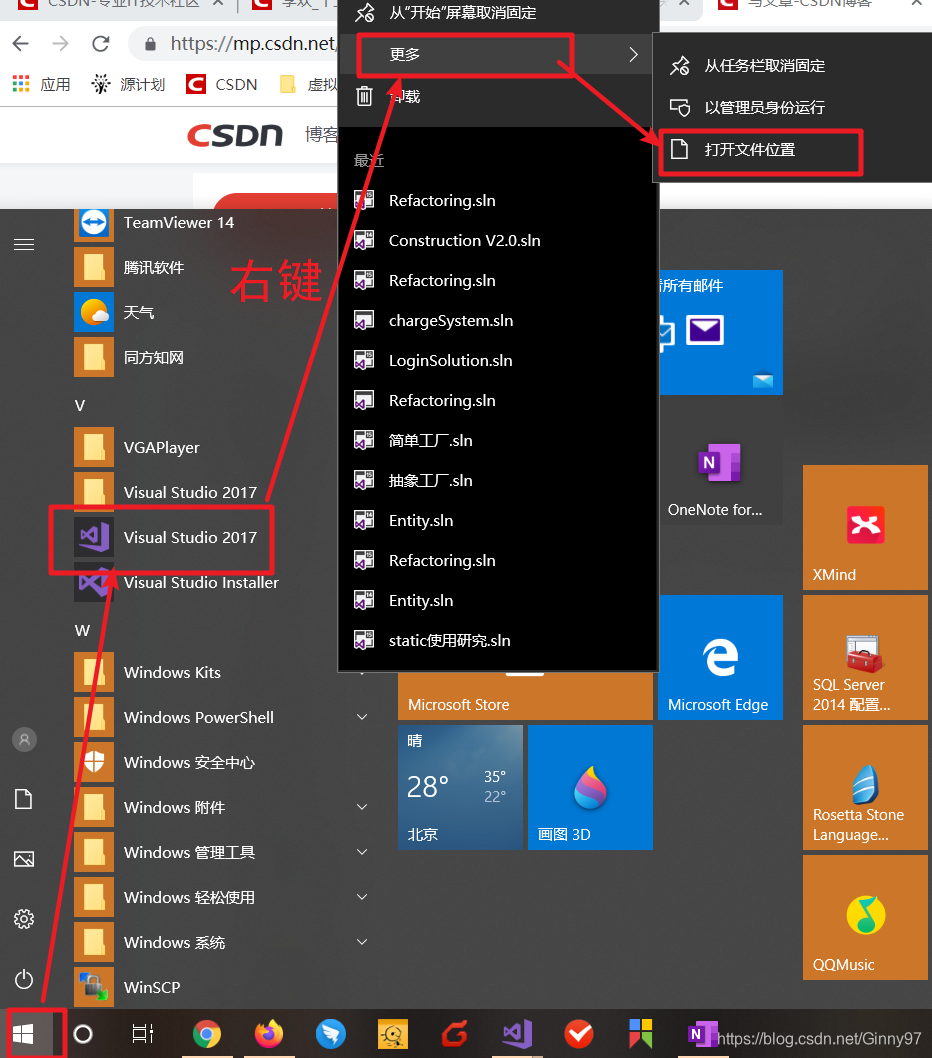Click the Cortana circle on taskbar
Screen dimensions: 932x1058
(x=83, y=1033)
